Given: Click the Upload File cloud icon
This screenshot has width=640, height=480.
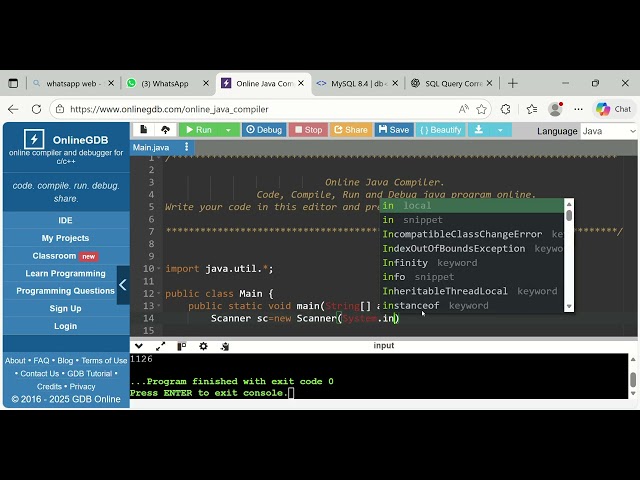Looking at the screenshot, I should point(165,130).
